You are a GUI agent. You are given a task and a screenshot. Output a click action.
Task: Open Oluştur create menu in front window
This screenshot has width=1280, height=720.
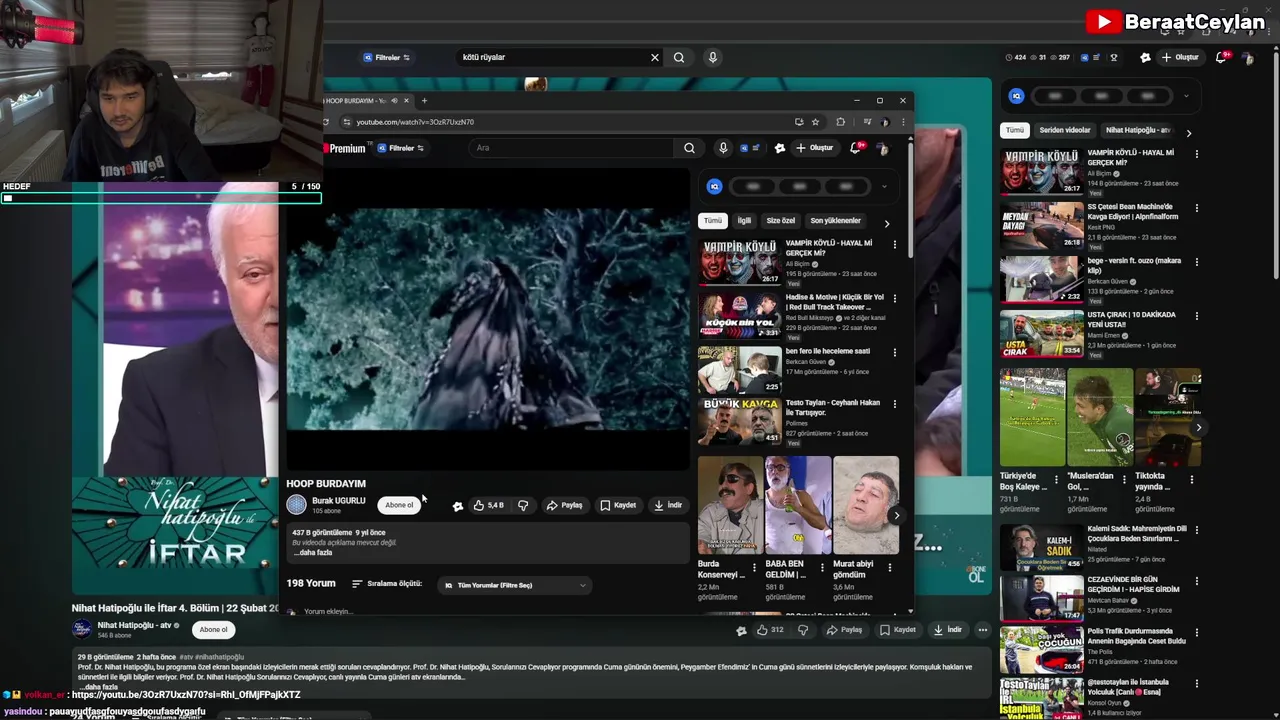(x=814, y=148)
